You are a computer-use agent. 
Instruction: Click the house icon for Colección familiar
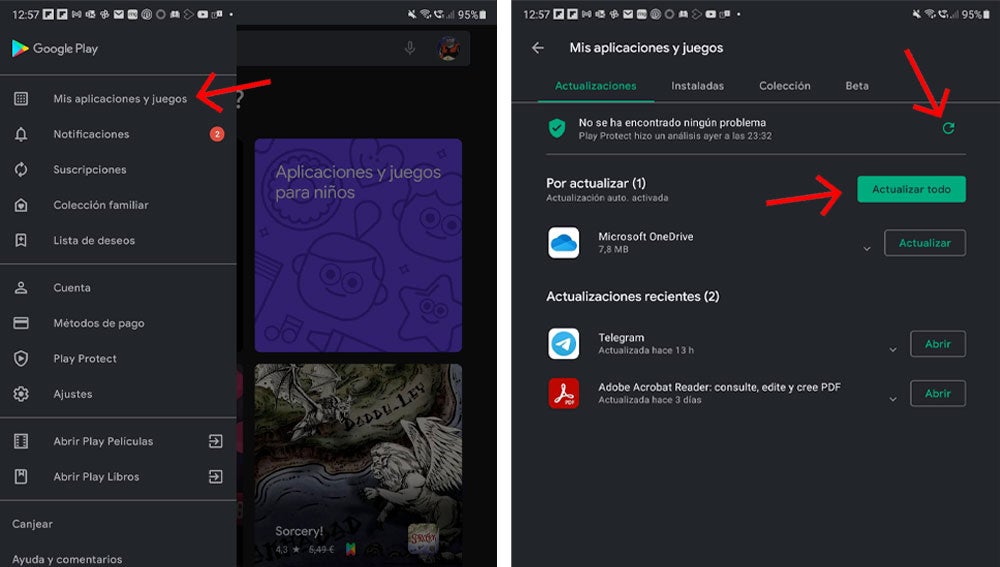pyautogui.click(x=21, y=205)
